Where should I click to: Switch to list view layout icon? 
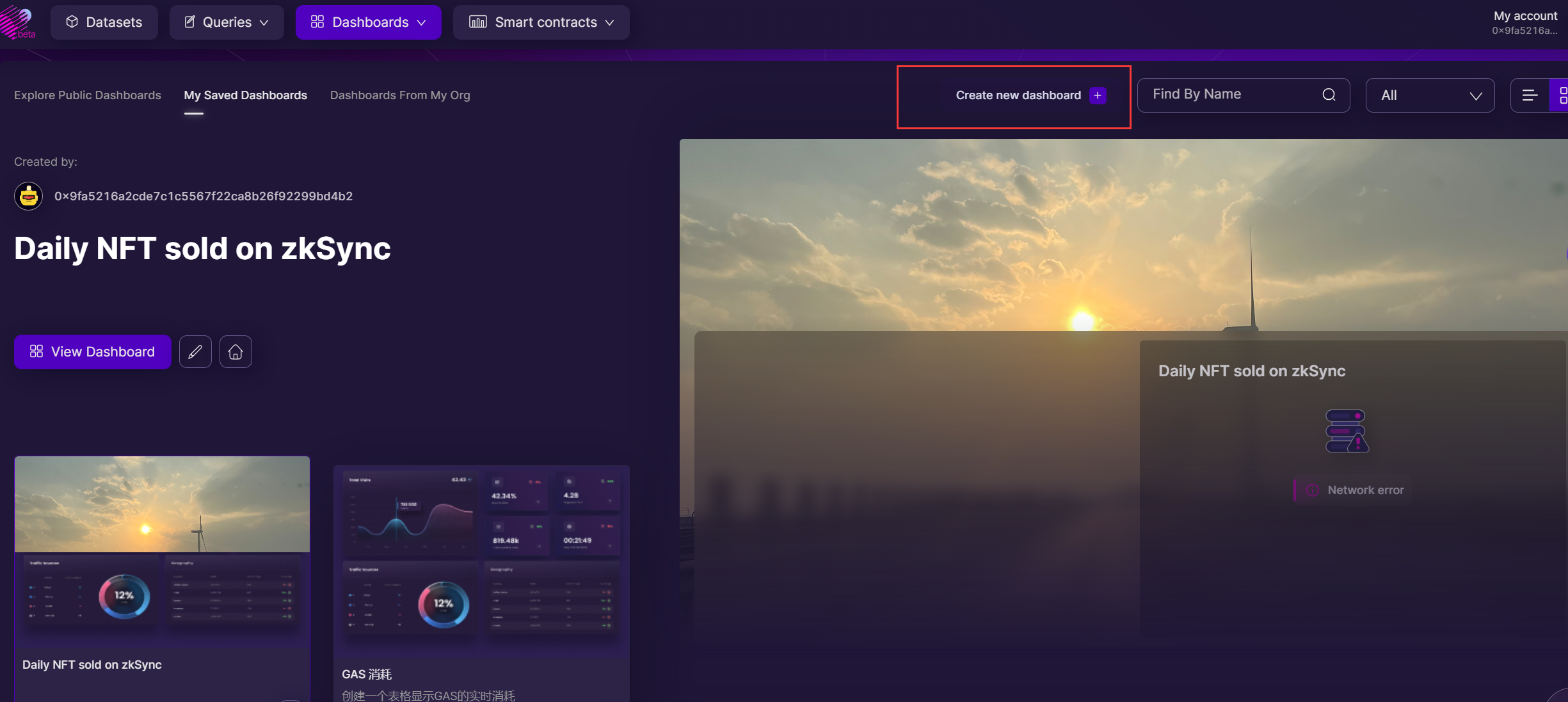[x=1530, y=95]
